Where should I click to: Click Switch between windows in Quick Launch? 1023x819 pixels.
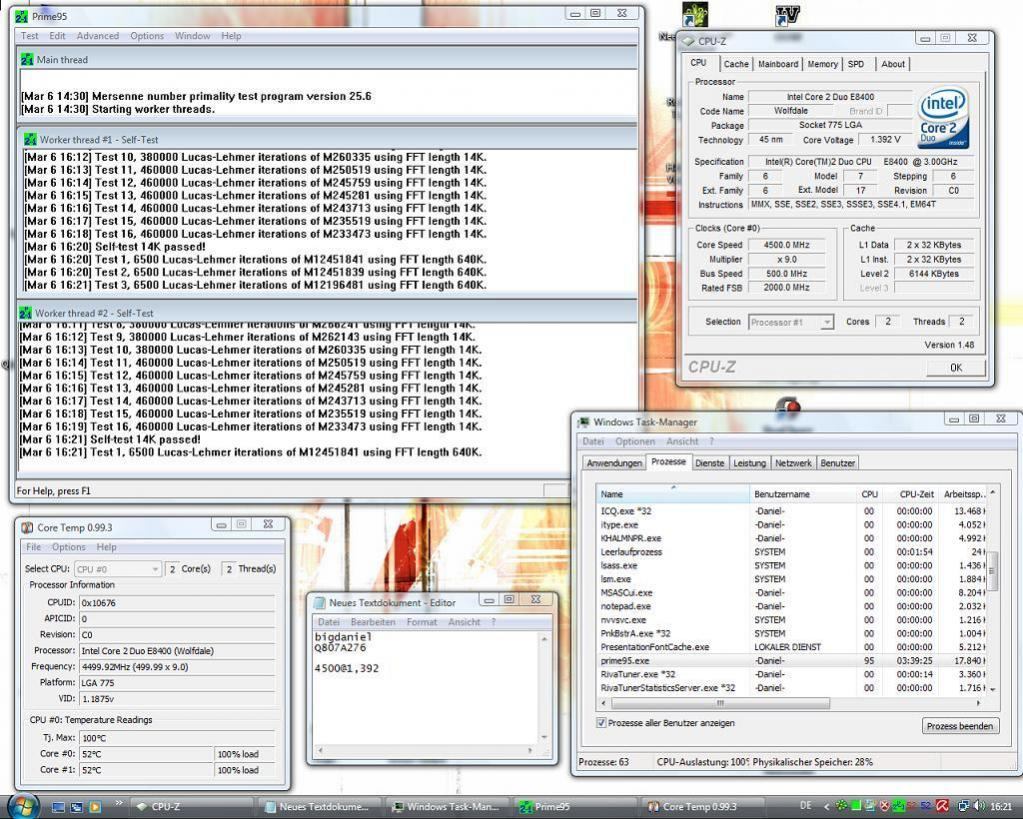pyautogui.click(x=76, y=807)
